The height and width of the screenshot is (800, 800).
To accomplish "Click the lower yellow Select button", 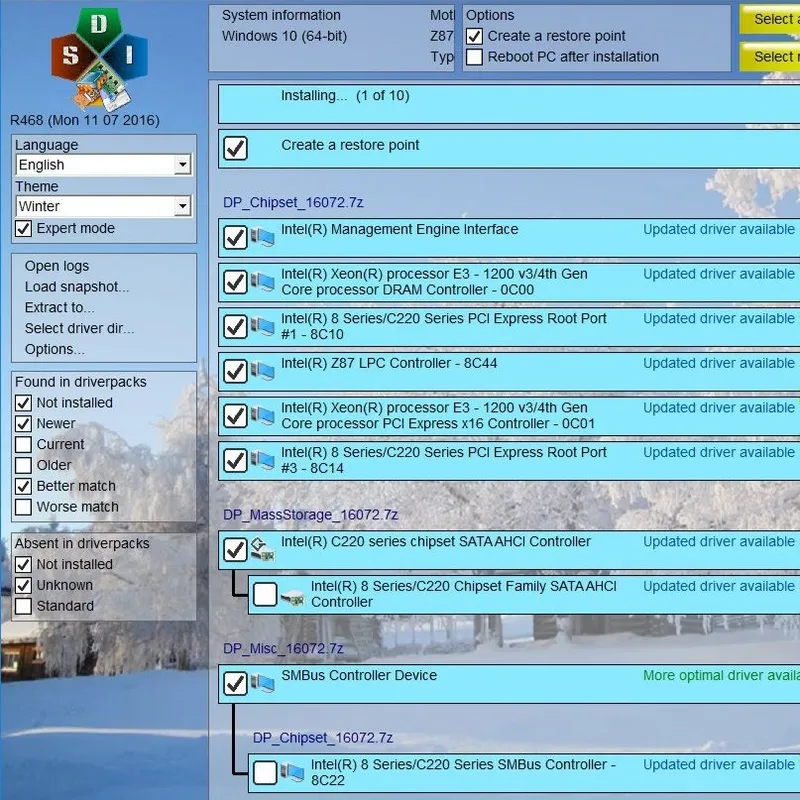I will click(770, 57).
